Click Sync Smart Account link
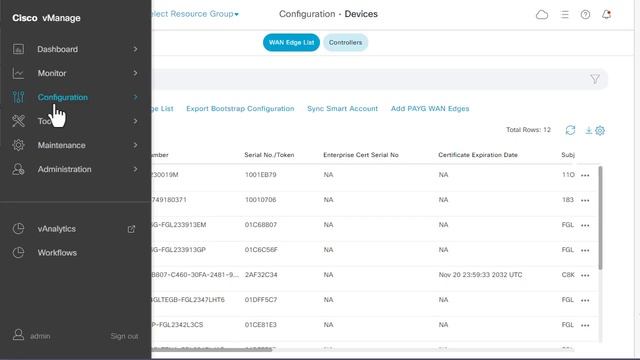Image resolution: width=640 pixels, height=360 pixels. [x=342, y=109]
